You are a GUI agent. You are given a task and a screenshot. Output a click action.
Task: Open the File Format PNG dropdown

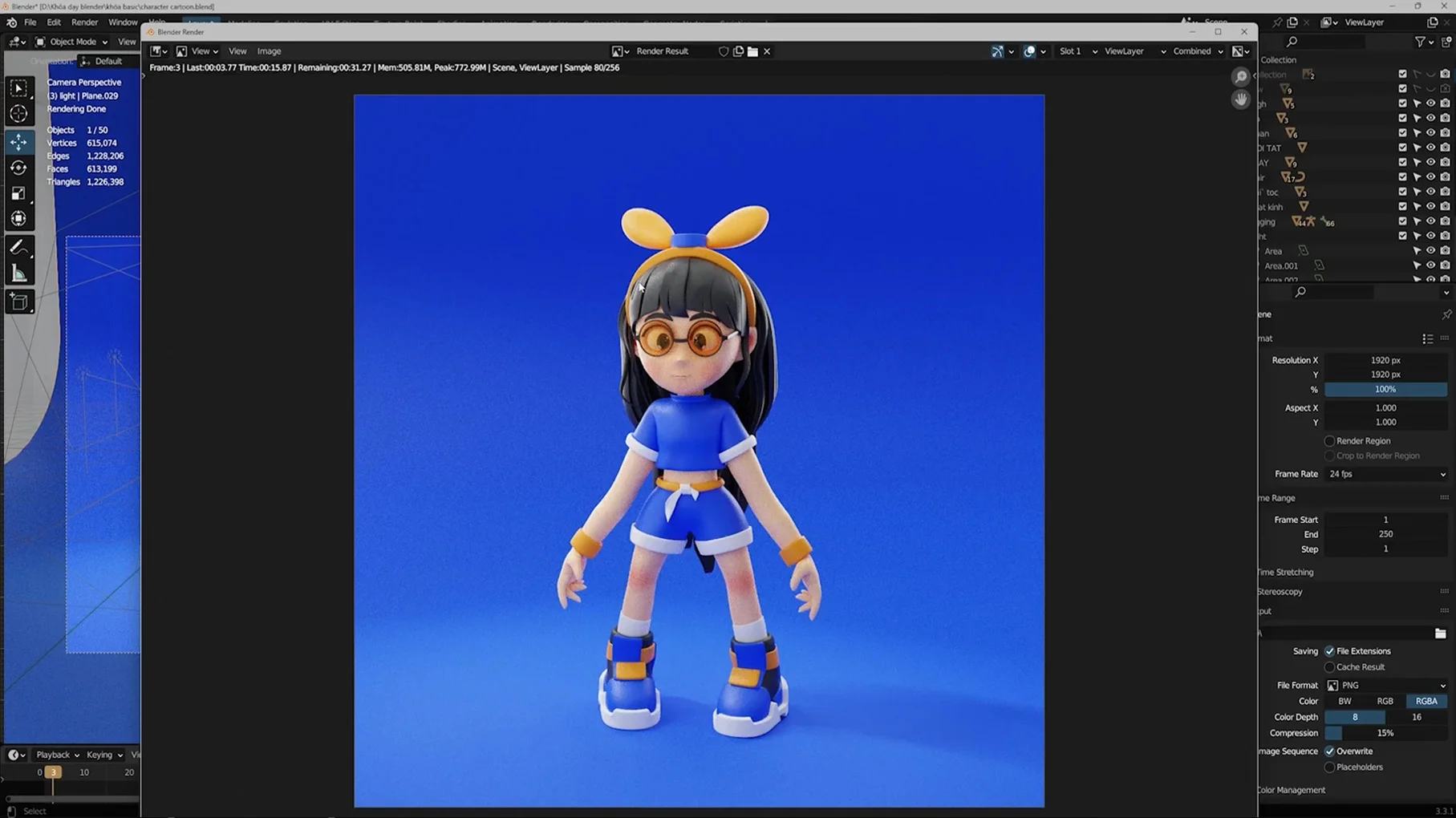[x=1386, y=686]
